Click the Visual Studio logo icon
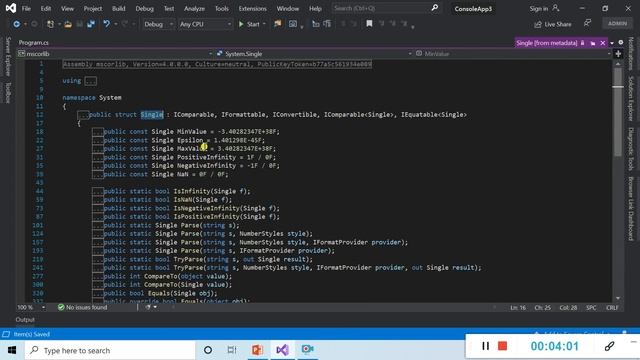Viewport: 640px width, 360px height. pyautogui.click(x=11, y=8)
